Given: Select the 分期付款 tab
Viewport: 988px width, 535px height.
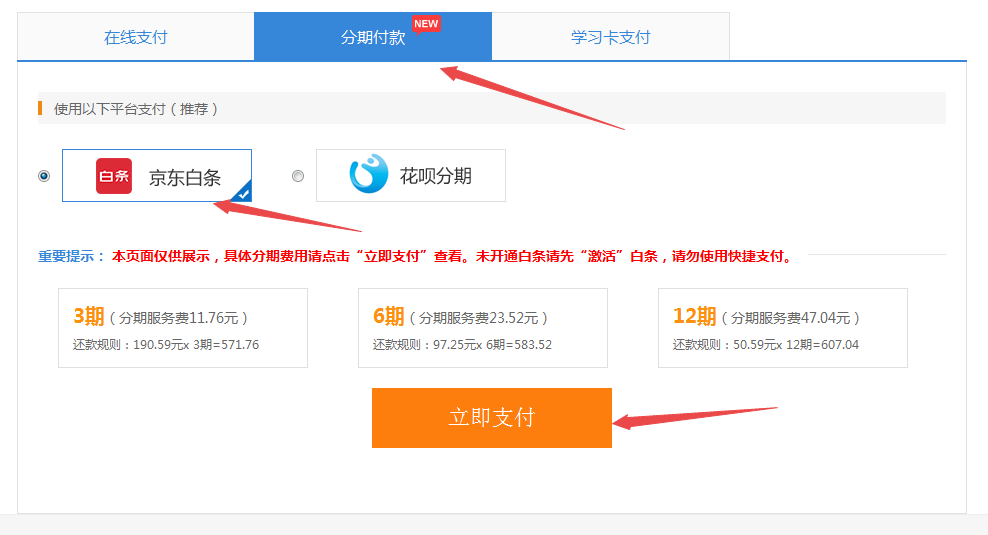Looking at the screenshot, I should click(x=373, y=37).
